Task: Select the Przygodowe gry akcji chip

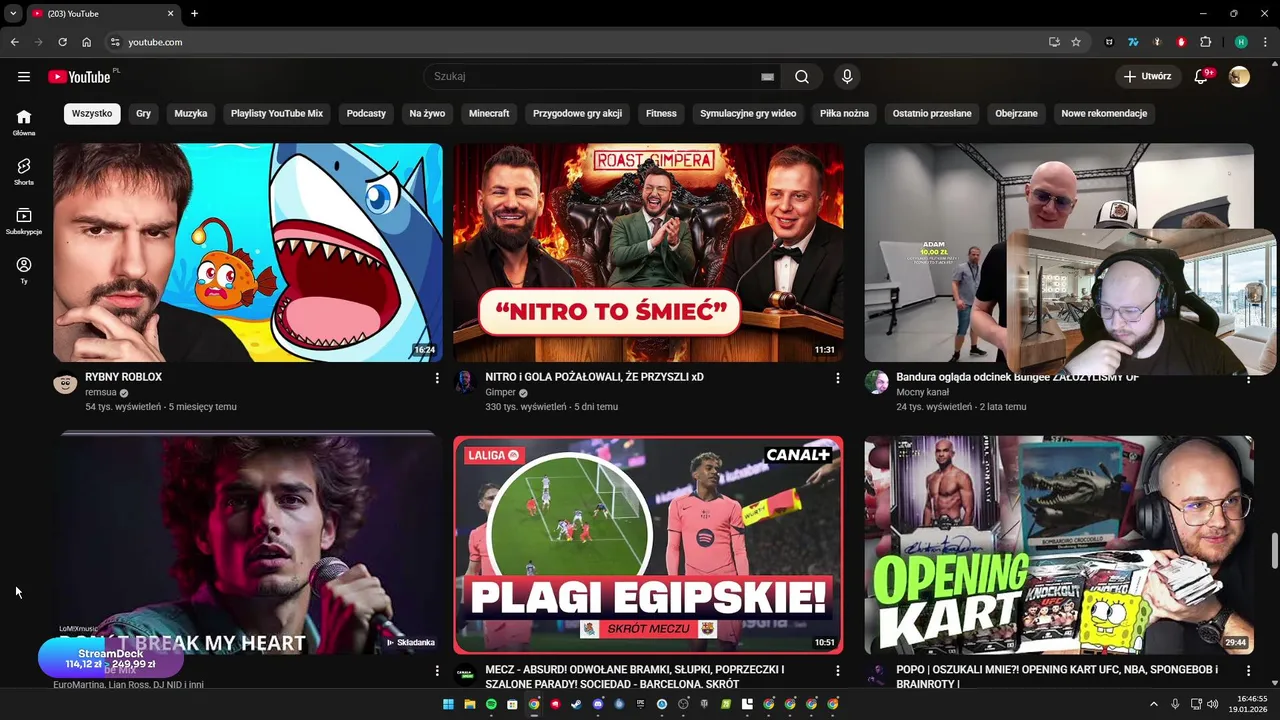Action: pyautogui.click(x=577, y=114)
